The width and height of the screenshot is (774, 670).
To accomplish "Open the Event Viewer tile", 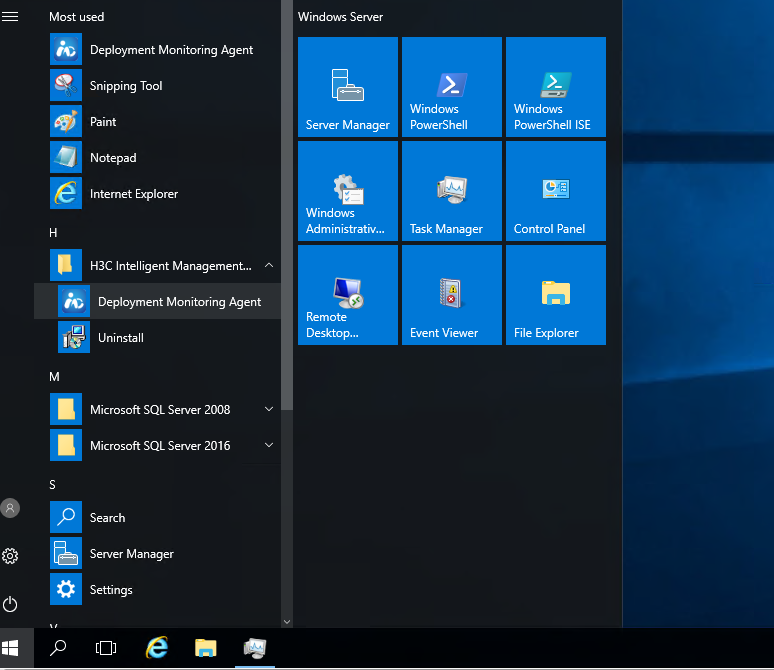I will pos(452,295).
